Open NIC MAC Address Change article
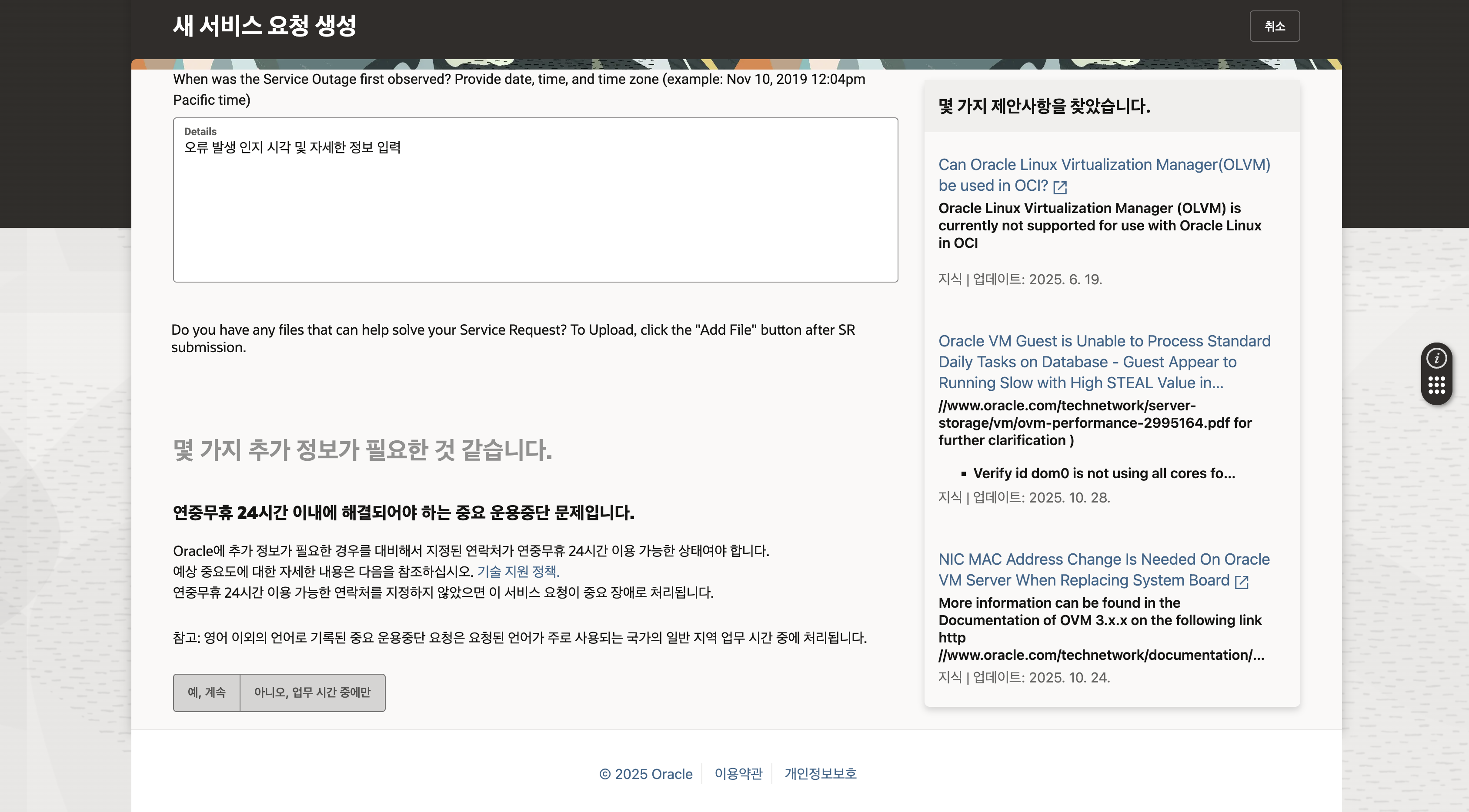 [x=1103, y=559]
